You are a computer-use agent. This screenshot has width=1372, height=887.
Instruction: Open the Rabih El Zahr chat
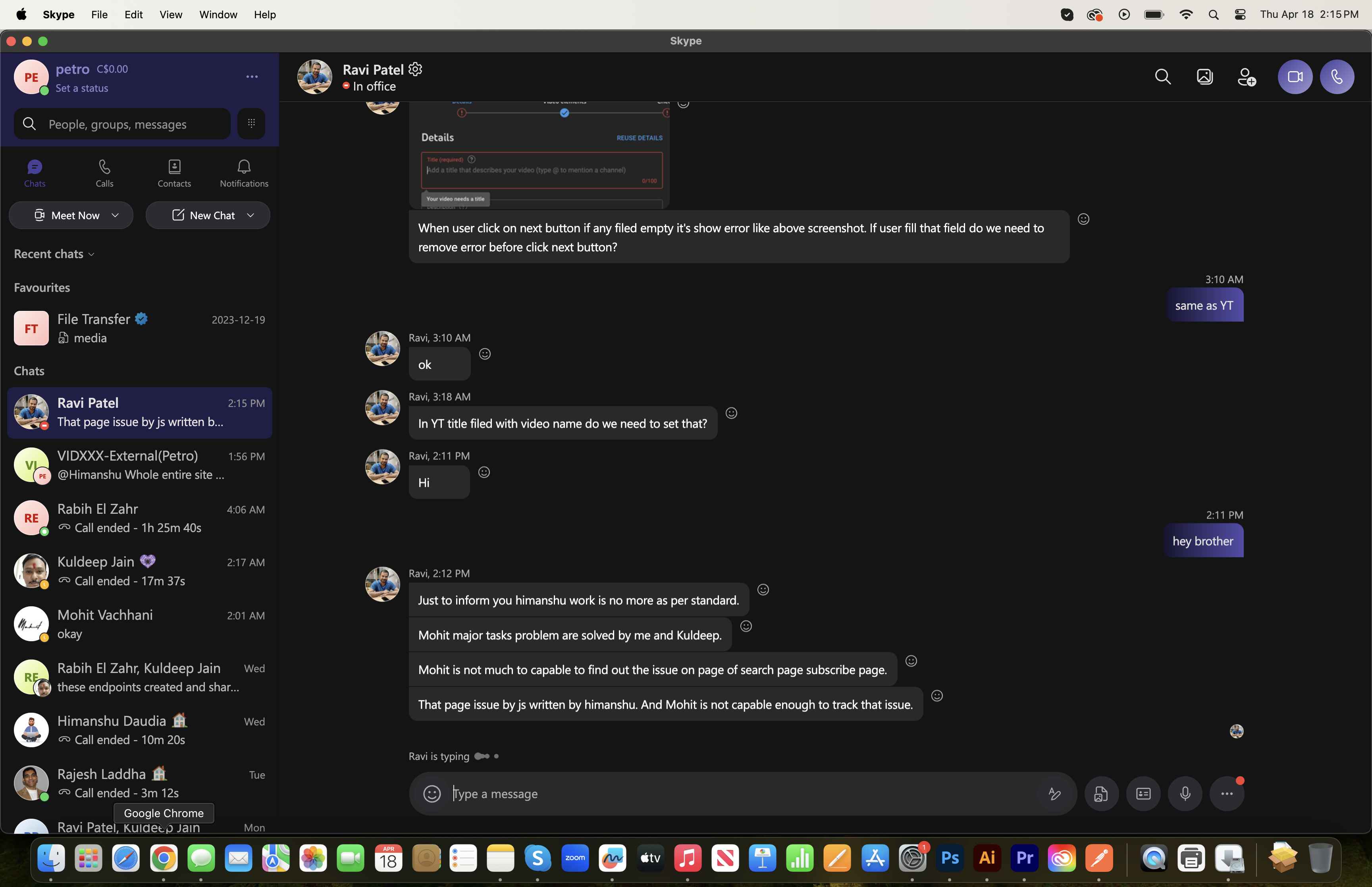139,519
